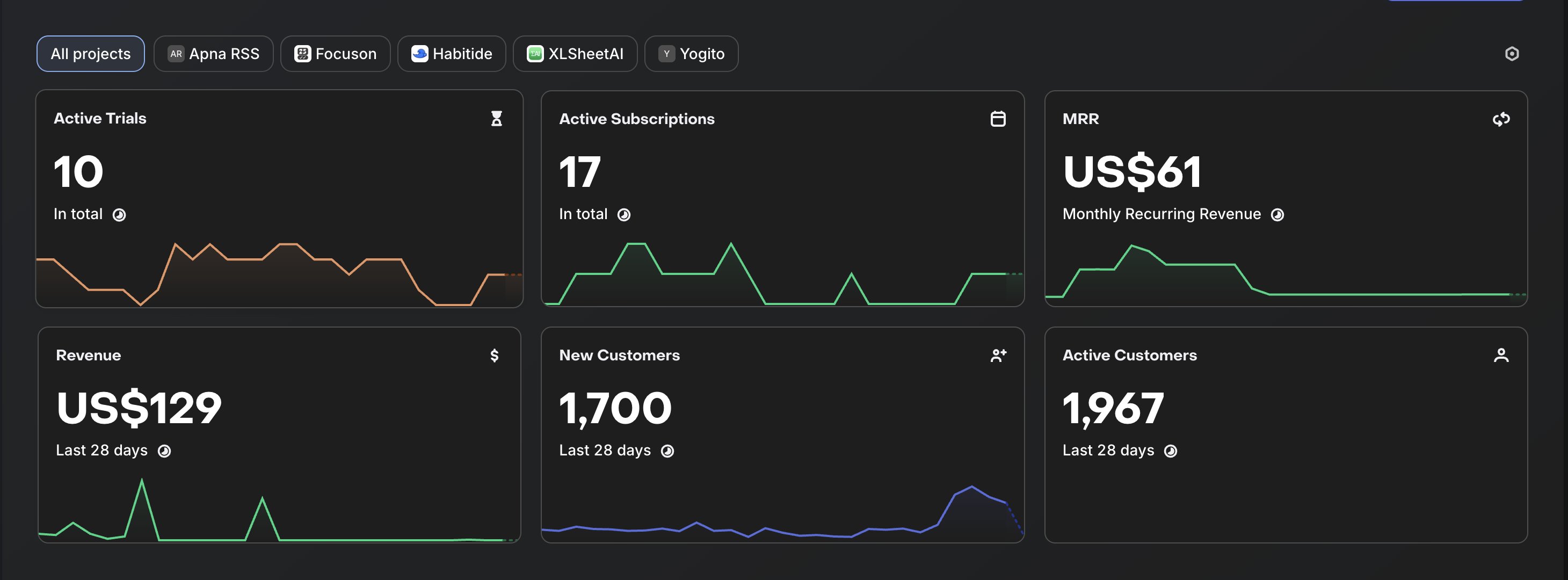Click the Active Trials orange sparkline chart
The image size is (1568, 580).
click(x=279, y=273)
